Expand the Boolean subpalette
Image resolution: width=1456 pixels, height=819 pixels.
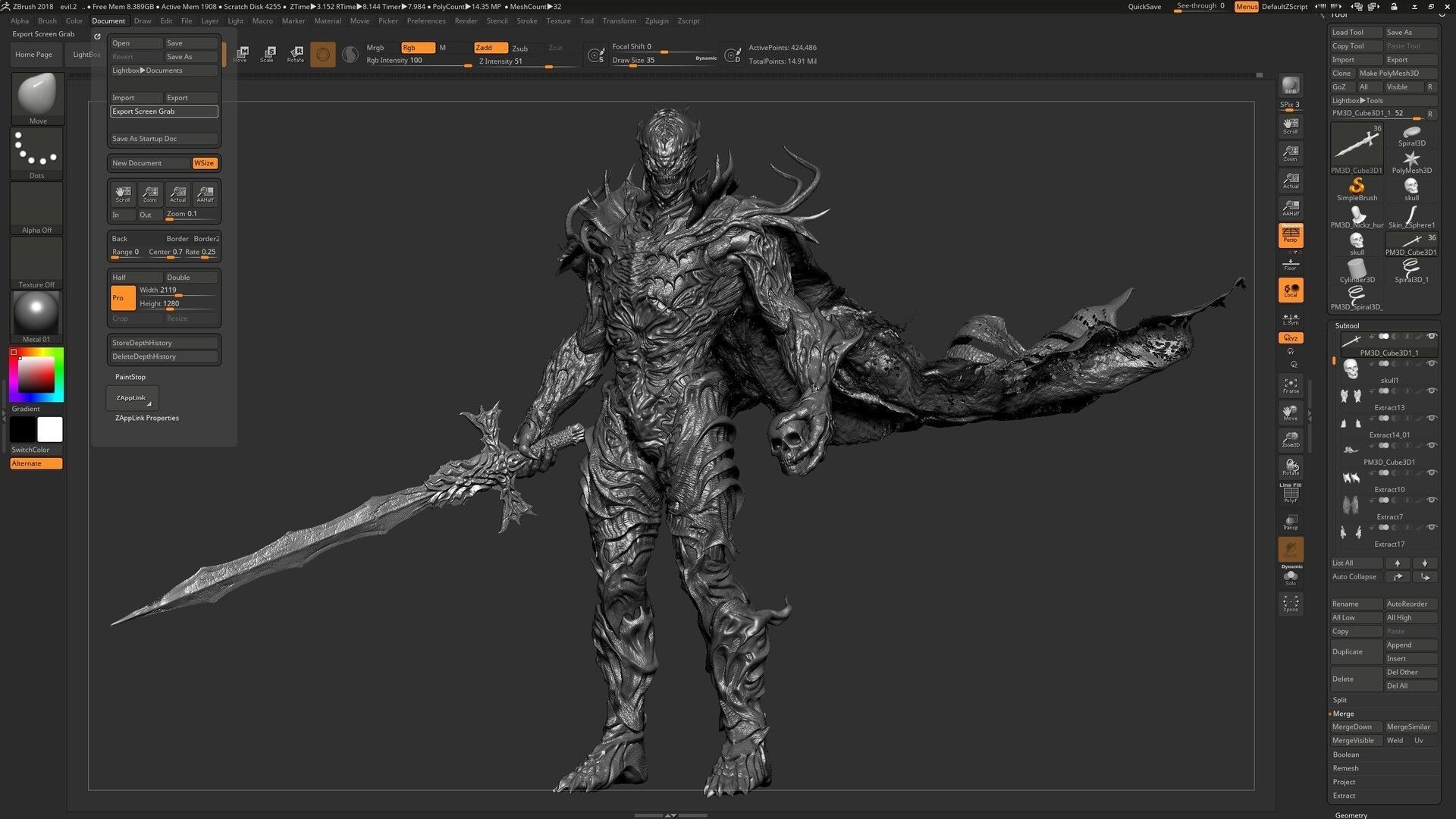(1345, 755)
